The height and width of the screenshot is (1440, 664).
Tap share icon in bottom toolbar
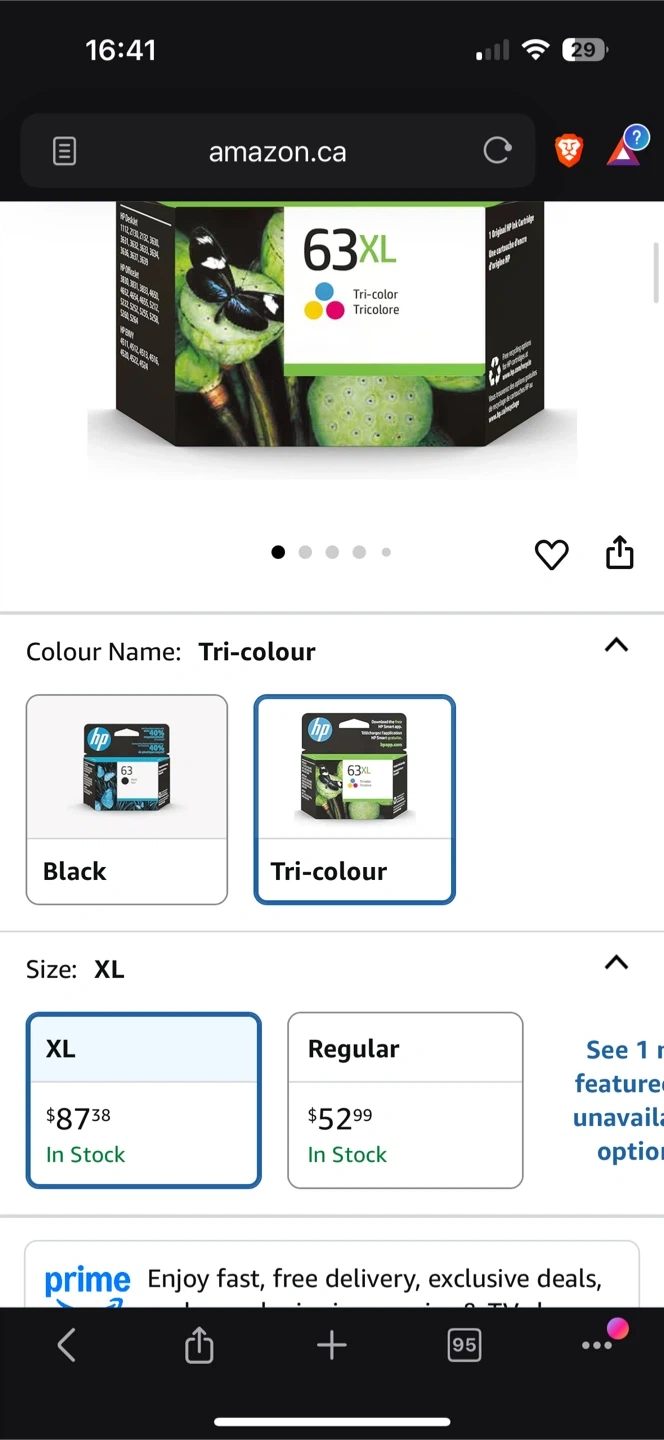tap(199, 1345)
